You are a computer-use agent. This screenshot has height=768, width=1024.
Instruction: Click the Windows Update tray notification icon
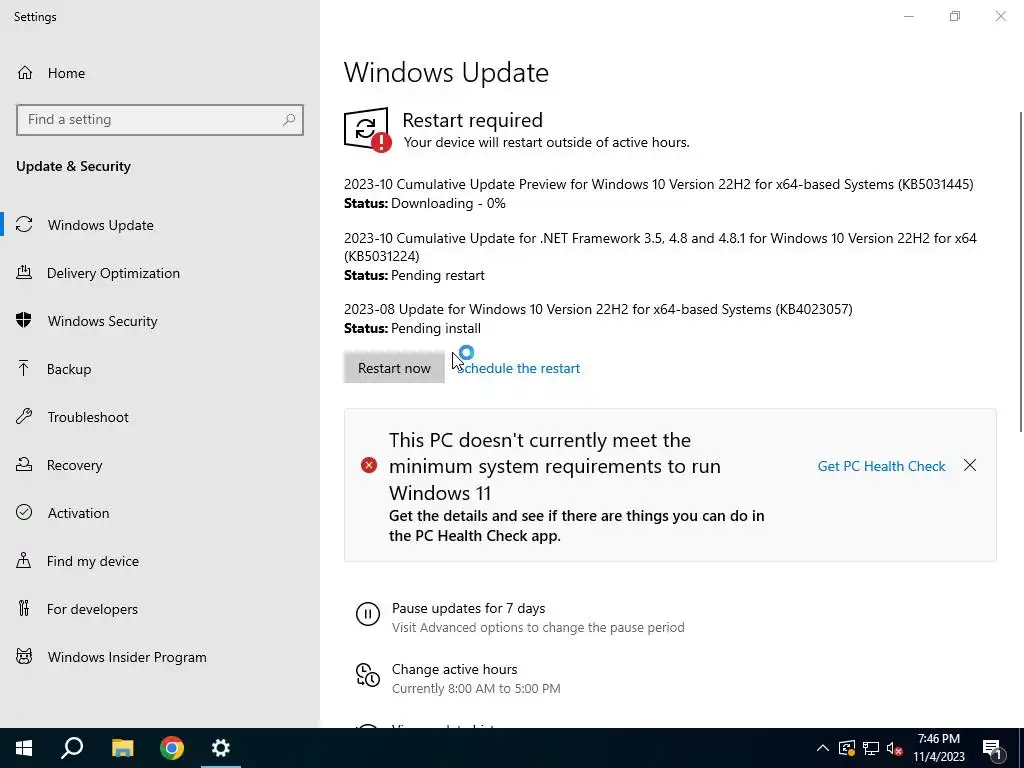click(847, 748)
